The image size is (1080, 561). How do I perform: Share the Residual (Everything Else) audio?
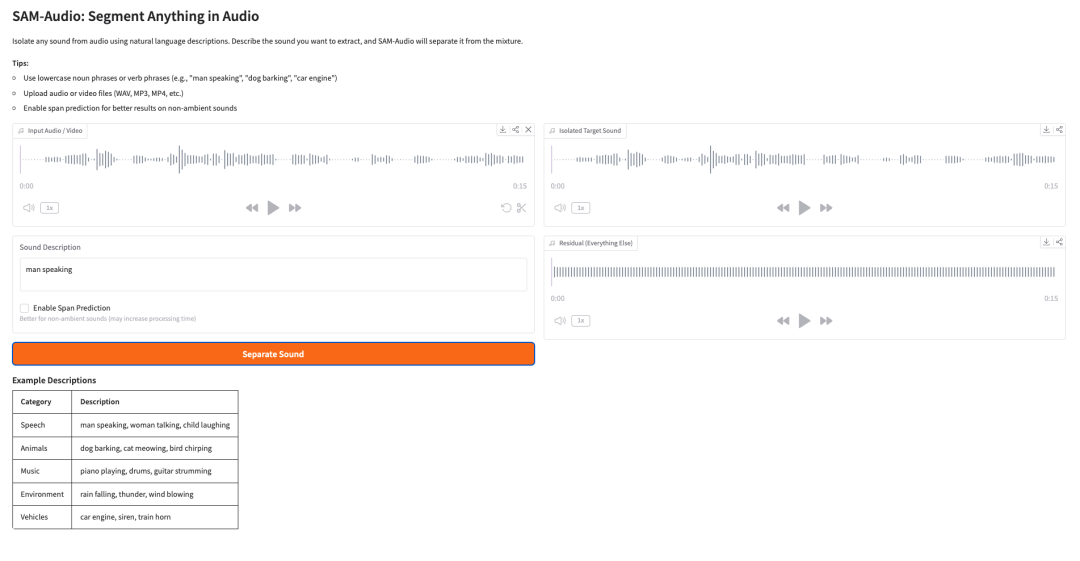1059,242
